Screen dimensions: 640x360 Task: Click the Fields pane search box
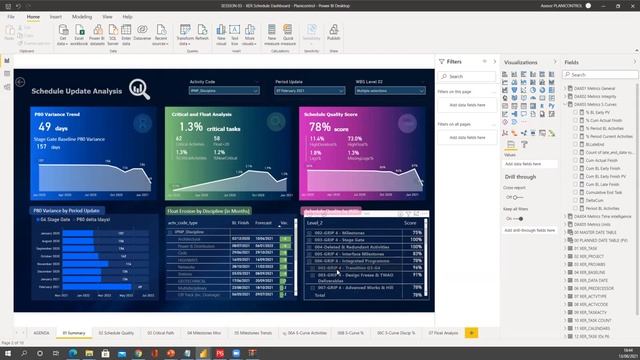click(600, 75)
